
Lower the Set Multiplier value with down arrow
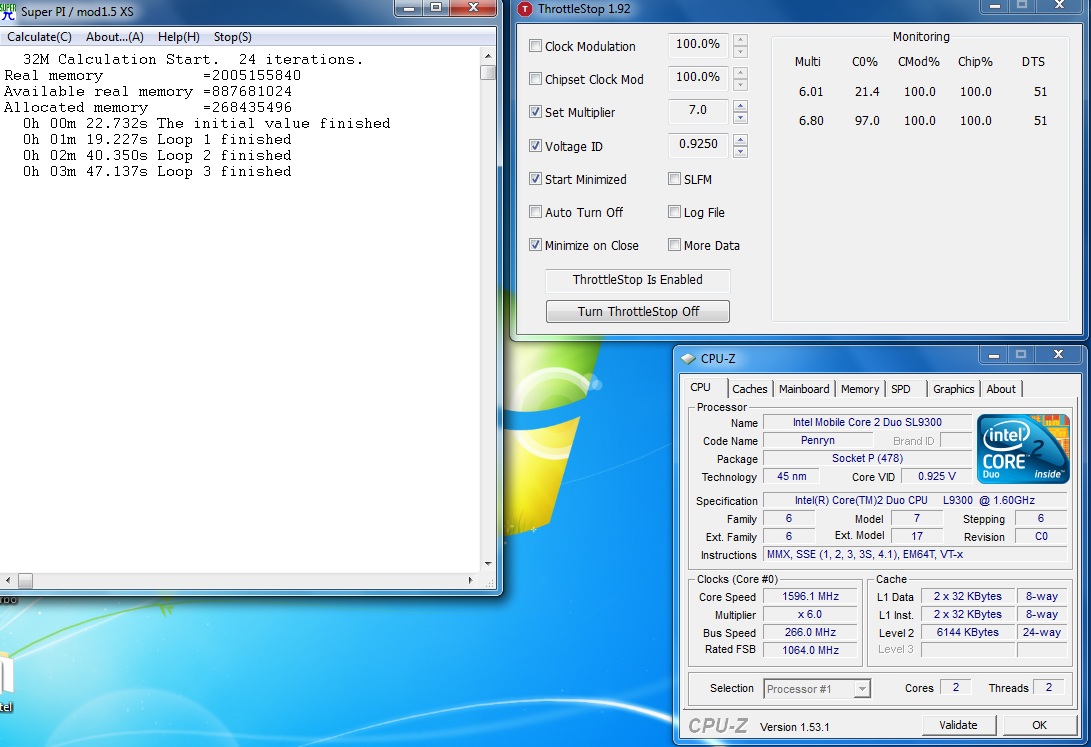[740, 118]
